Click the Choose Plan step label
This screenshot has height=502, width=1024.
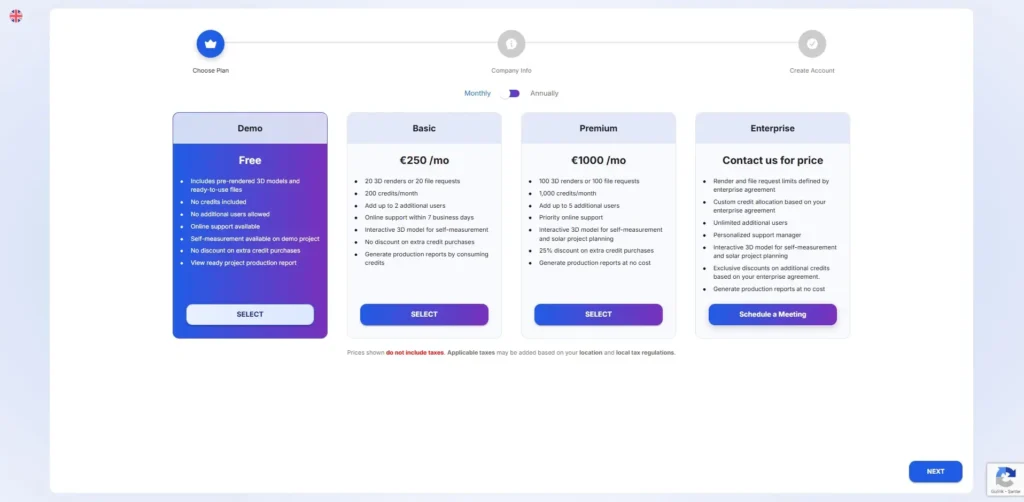tap(210, 70)
